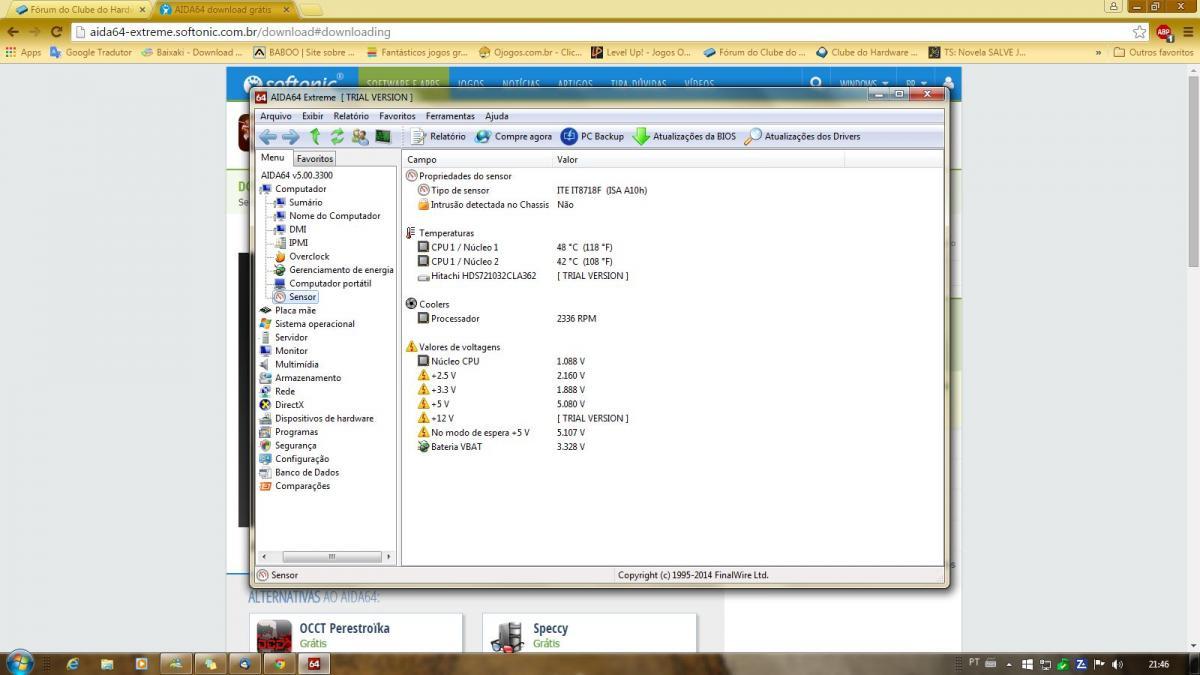This screenshot has width=1200, height=675.
Task: Click the Windows Start button
Action: (20, 662)
